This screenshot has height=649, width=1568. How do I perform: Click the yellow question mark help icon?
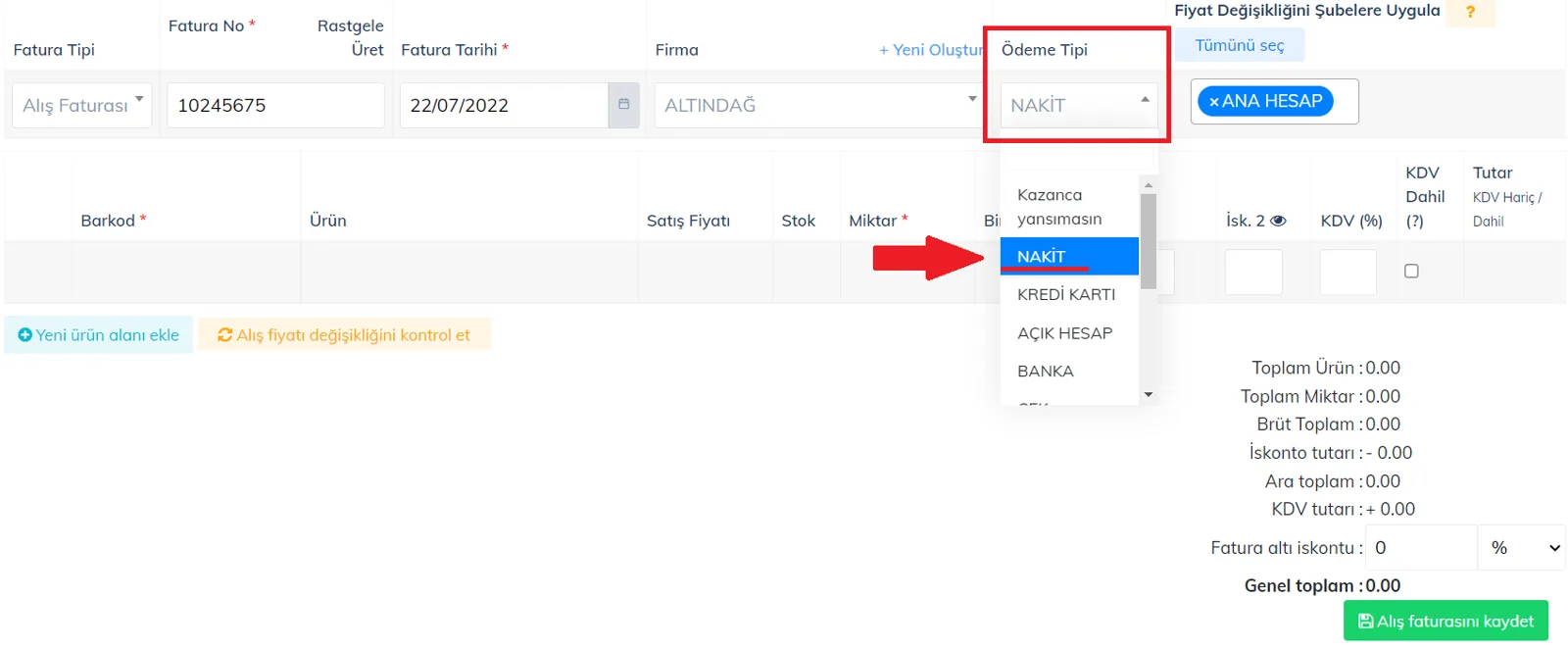[x=1470, y=12]
